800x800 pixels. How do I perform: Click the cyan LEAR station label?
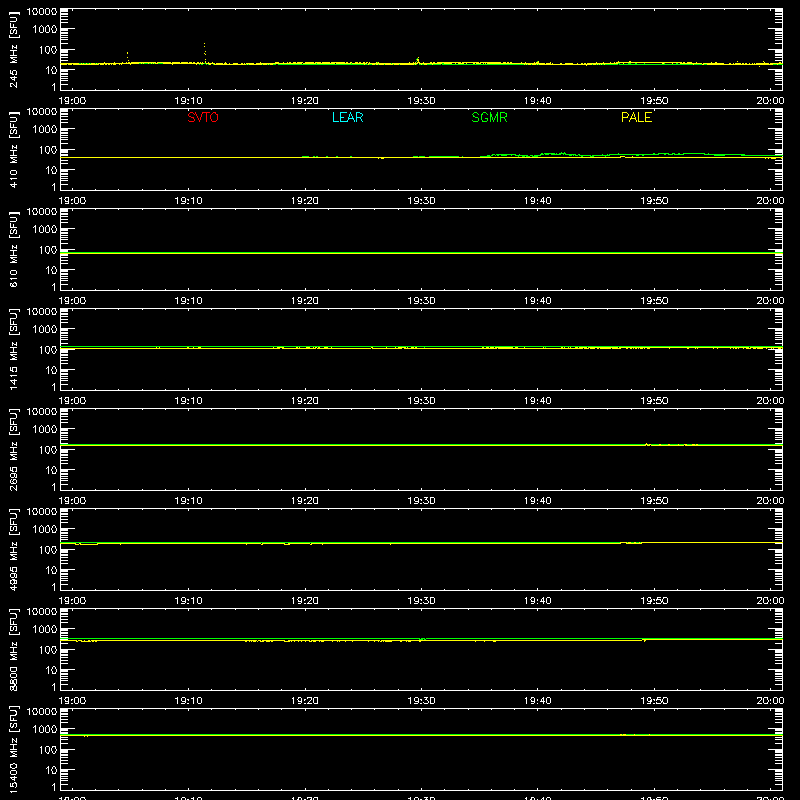(347, 117)
